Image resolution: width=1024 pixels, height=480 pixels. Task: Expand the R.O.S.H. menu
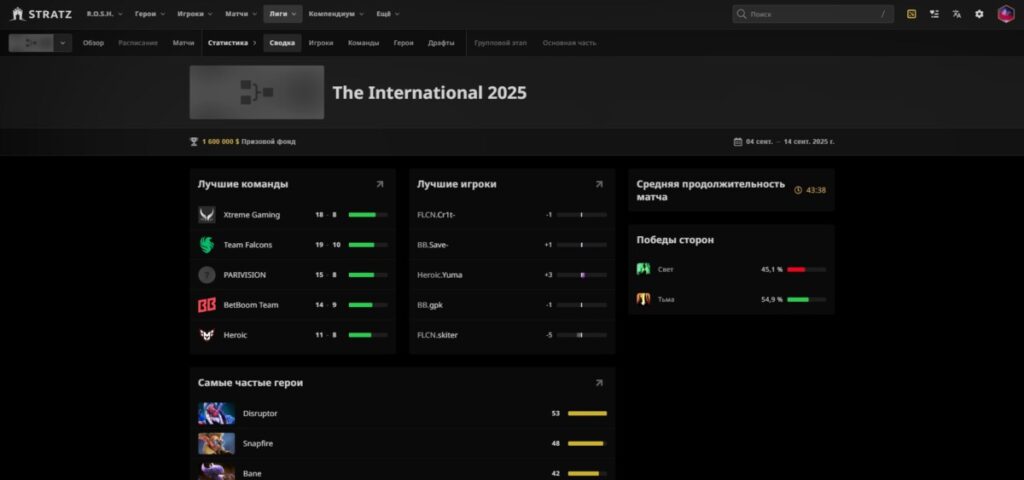coord(104,14)
